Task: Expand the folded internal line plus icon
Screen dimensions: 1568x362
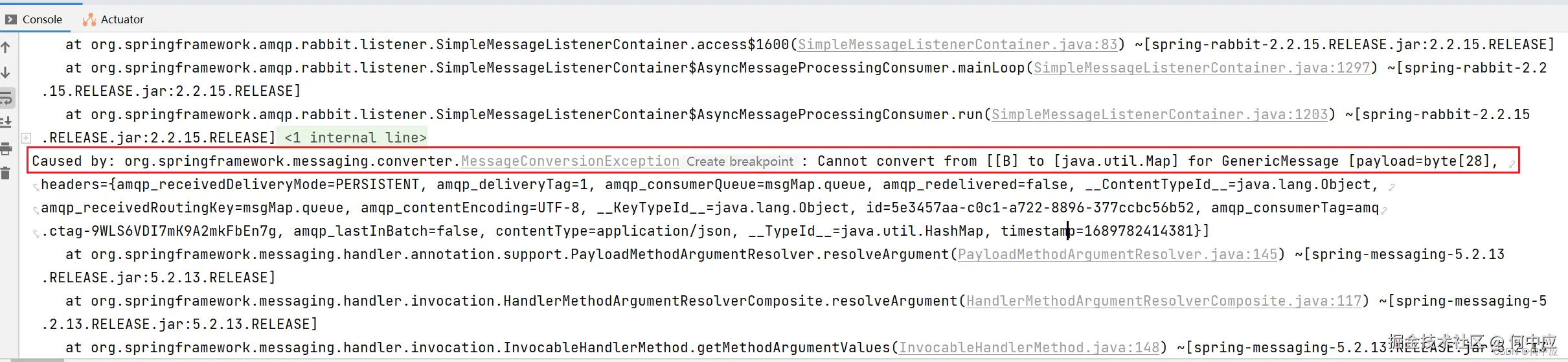Action: click(27, 137)
